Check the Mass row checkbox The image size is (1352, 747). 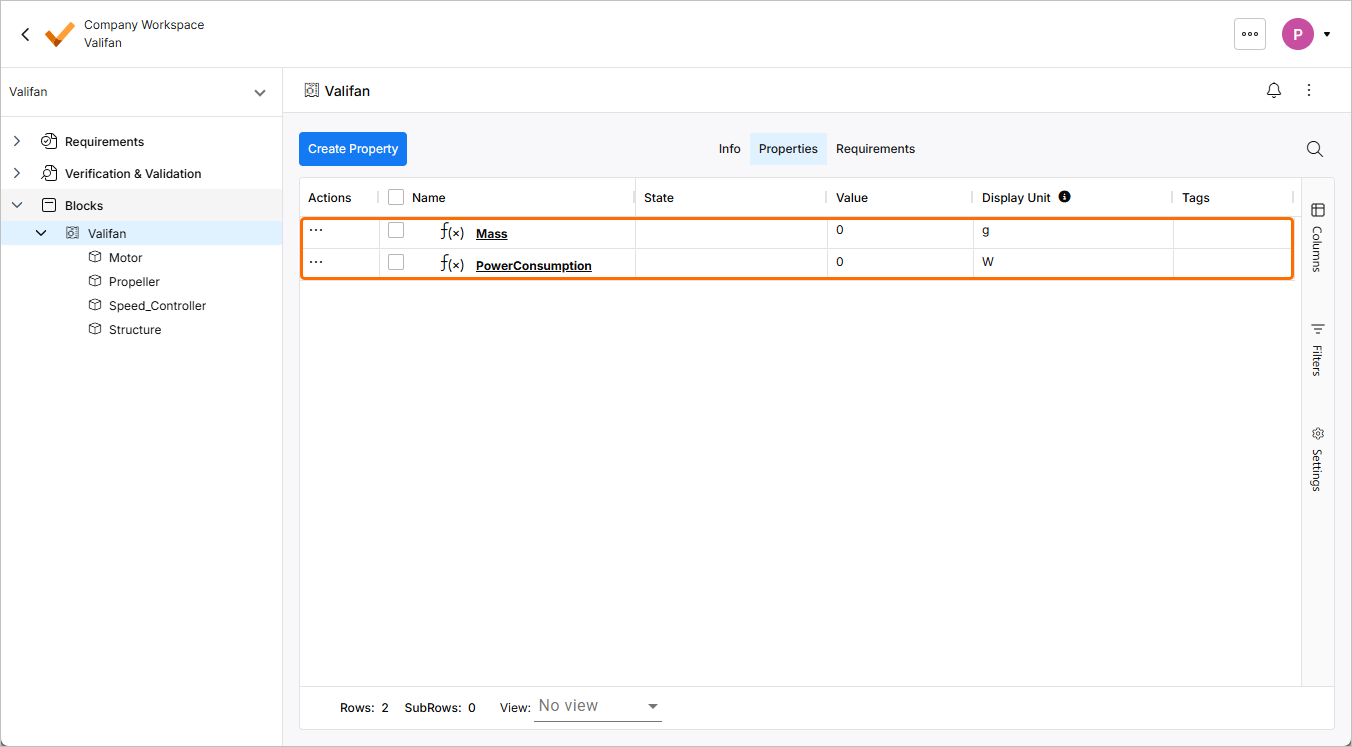(396, 230)
